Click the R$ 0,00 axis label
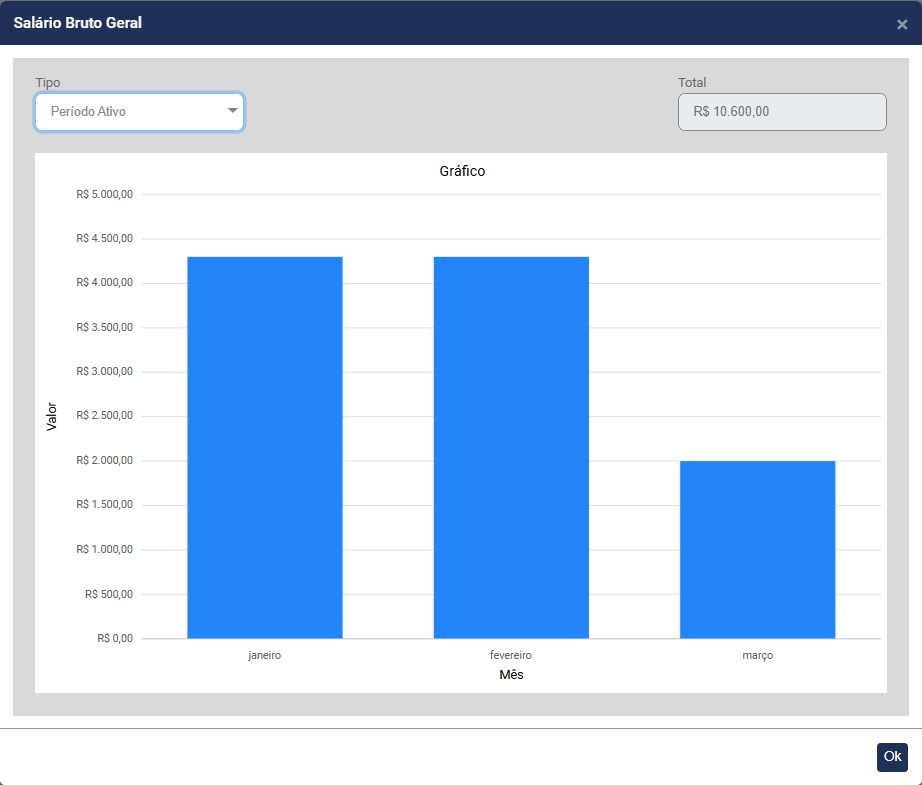This screenshot has width=922, height=785. (114, 638)
